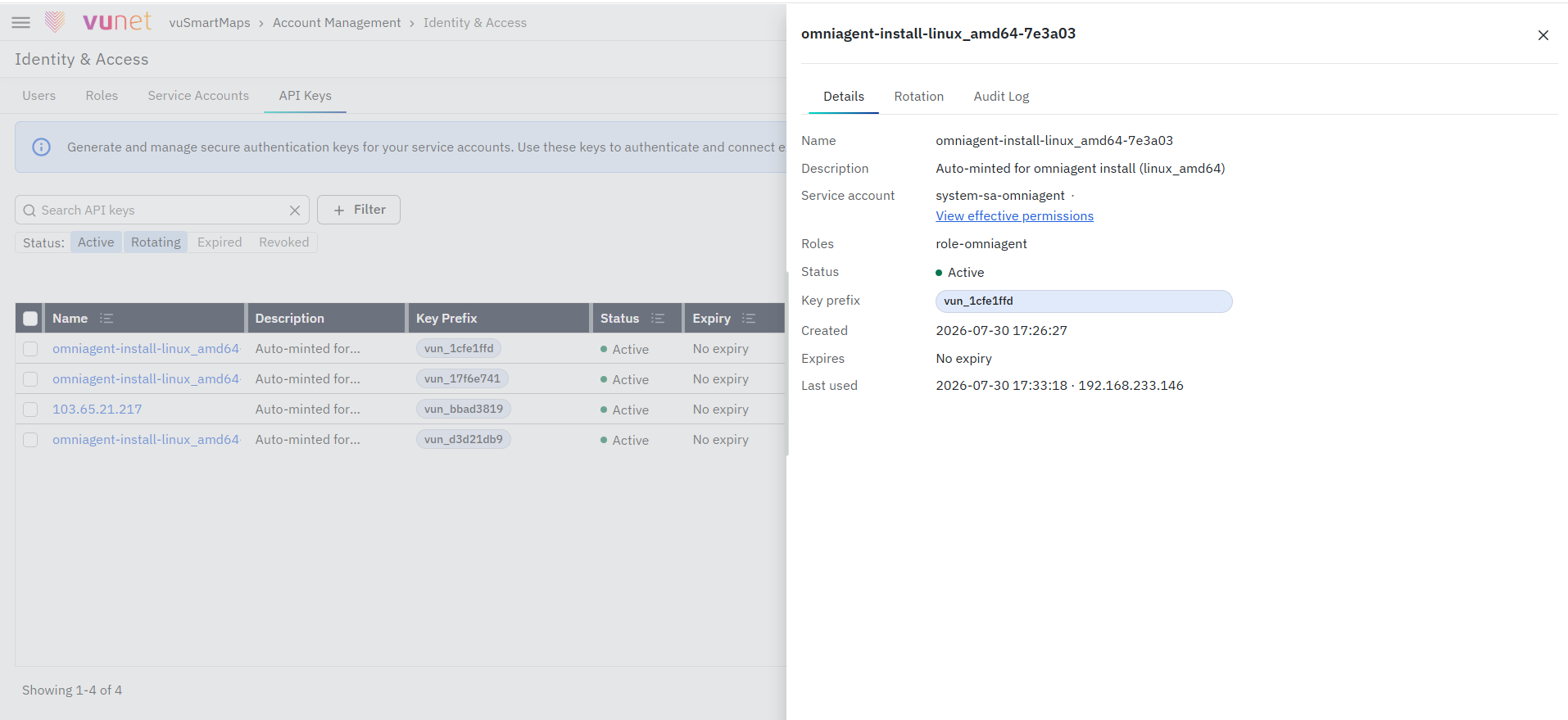Click the Key prefix field vun_1cfe1ffd in details
This screenshot has height=720, width=1568.
tap(1084, 301)
